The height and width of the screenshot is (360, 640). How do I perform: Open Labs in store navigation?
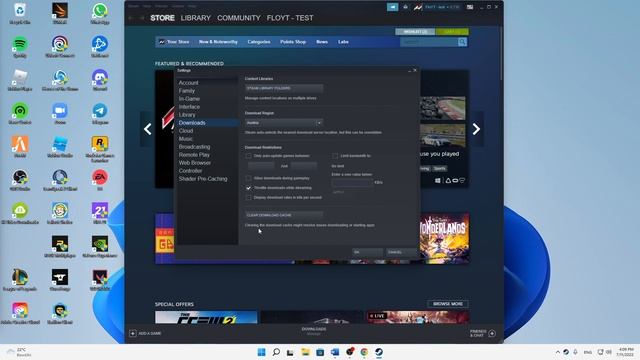coord(343,42)
